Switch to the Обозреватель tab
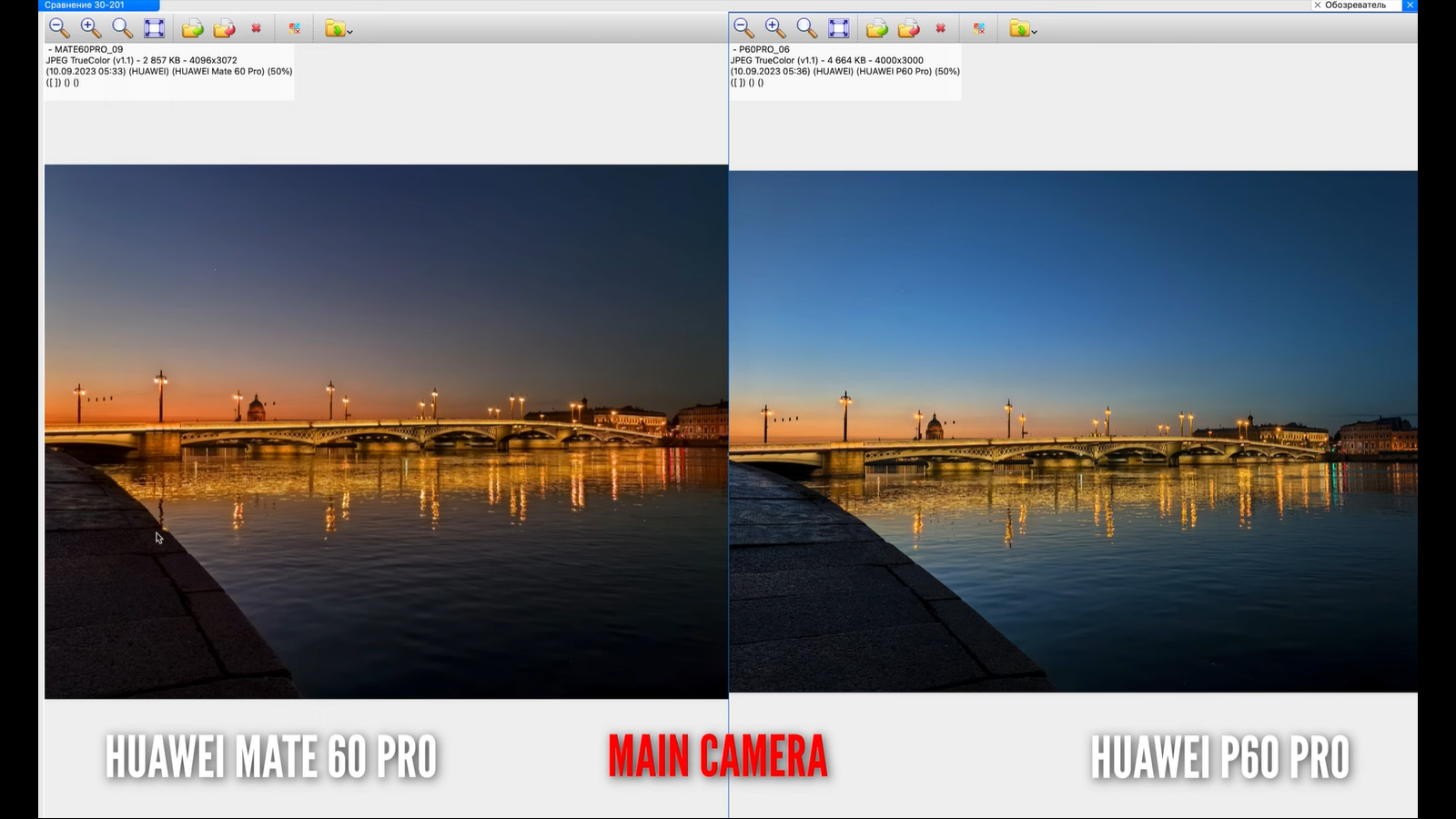 (1355, 5)
